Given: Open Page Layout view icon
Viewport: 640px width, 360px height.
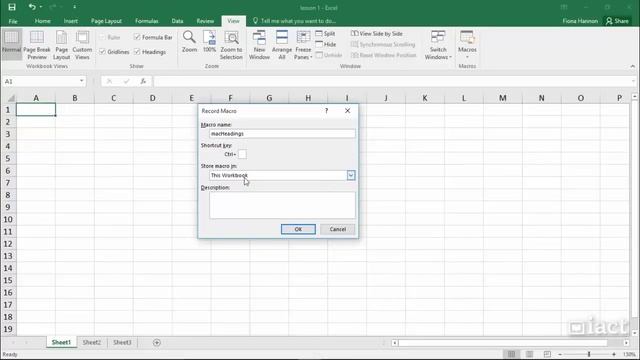Looking at the screenshot, I should 61,45.
